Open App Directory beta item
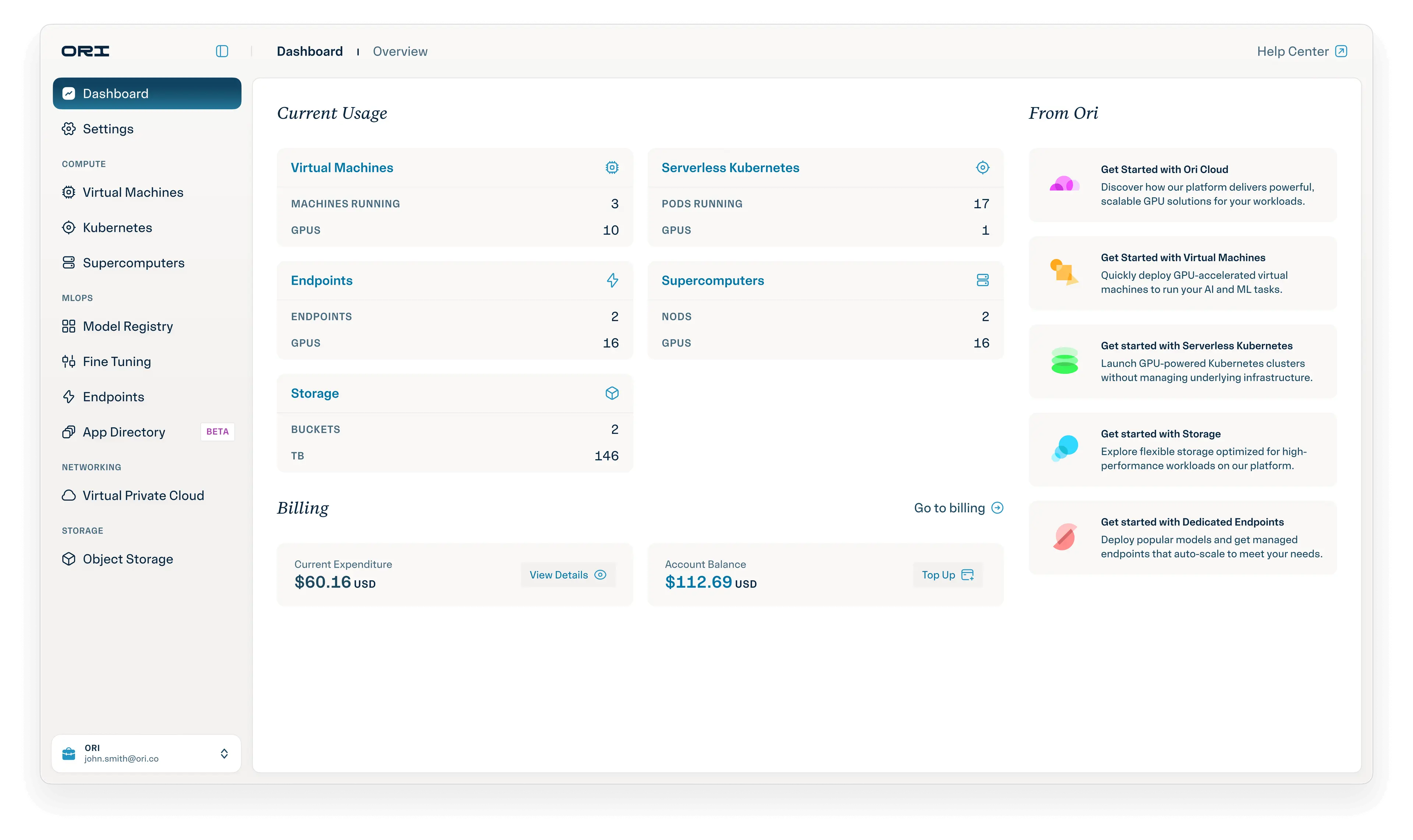This screenshot has width=1413, height=840. coord(124,432)
